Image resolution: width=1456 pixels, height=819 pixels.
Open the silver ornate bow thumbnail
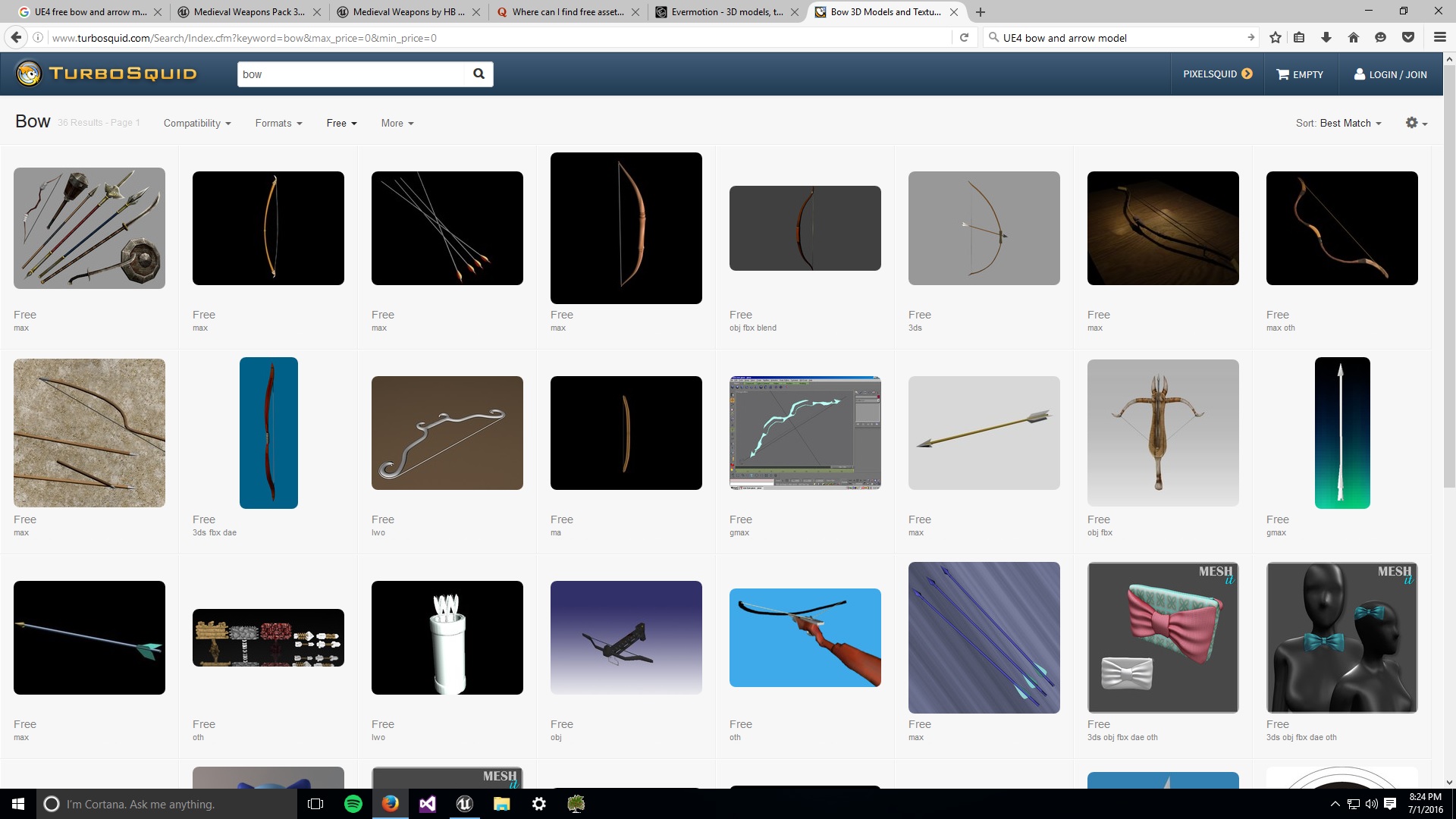tap(447, 433)
